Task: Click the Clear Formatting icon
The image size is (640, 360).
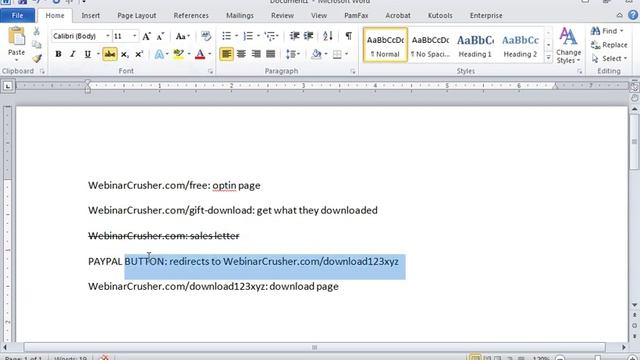Action: (x=206, y=36)
